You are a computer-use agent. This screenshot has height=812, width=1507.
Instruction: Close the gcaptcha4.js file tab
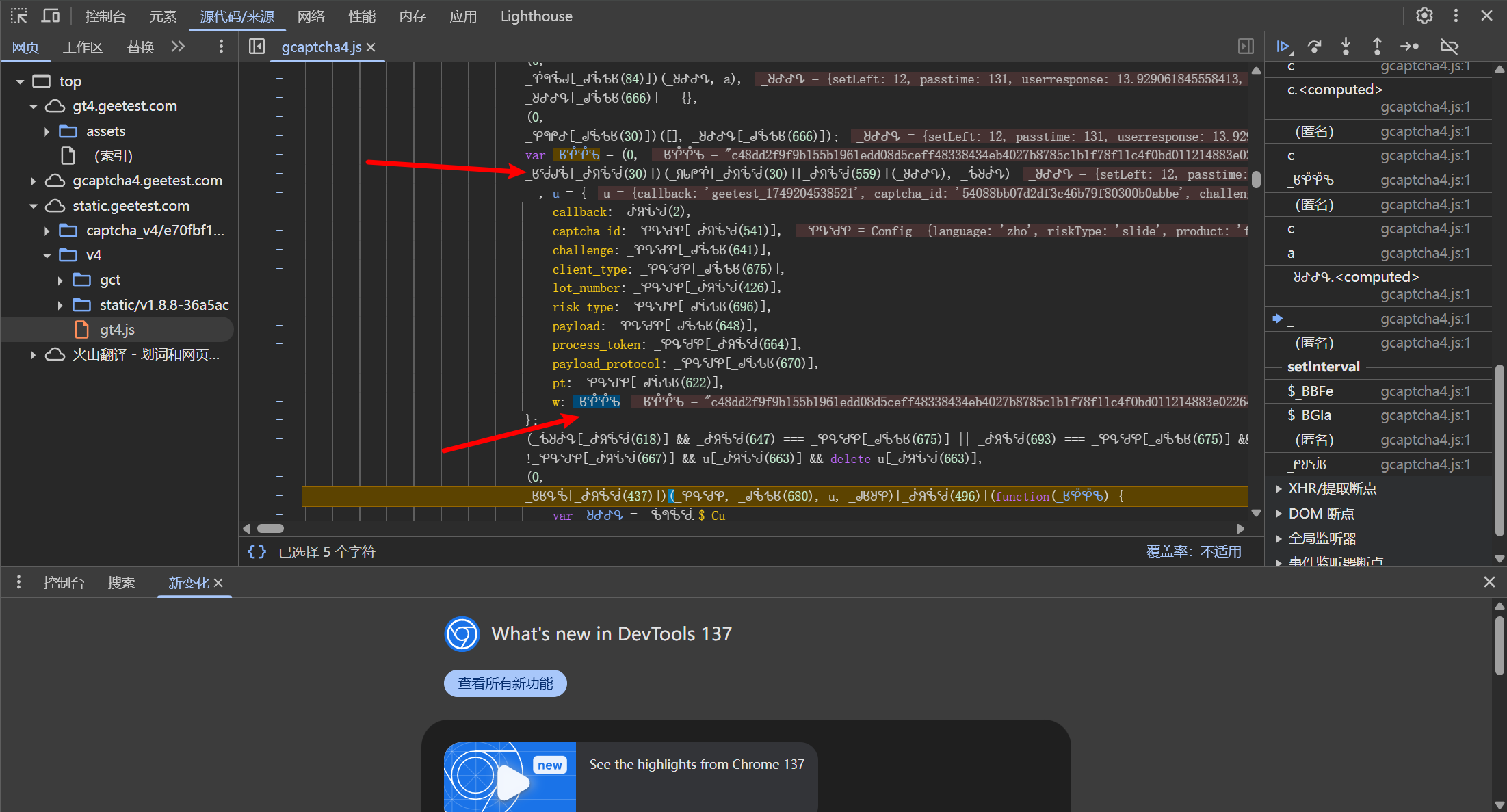tap(371, 47)
